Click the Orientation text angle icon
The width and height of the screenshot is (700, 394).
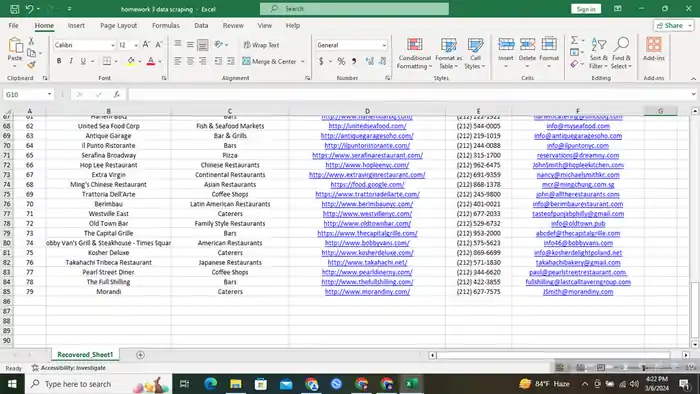click(218, 45)
